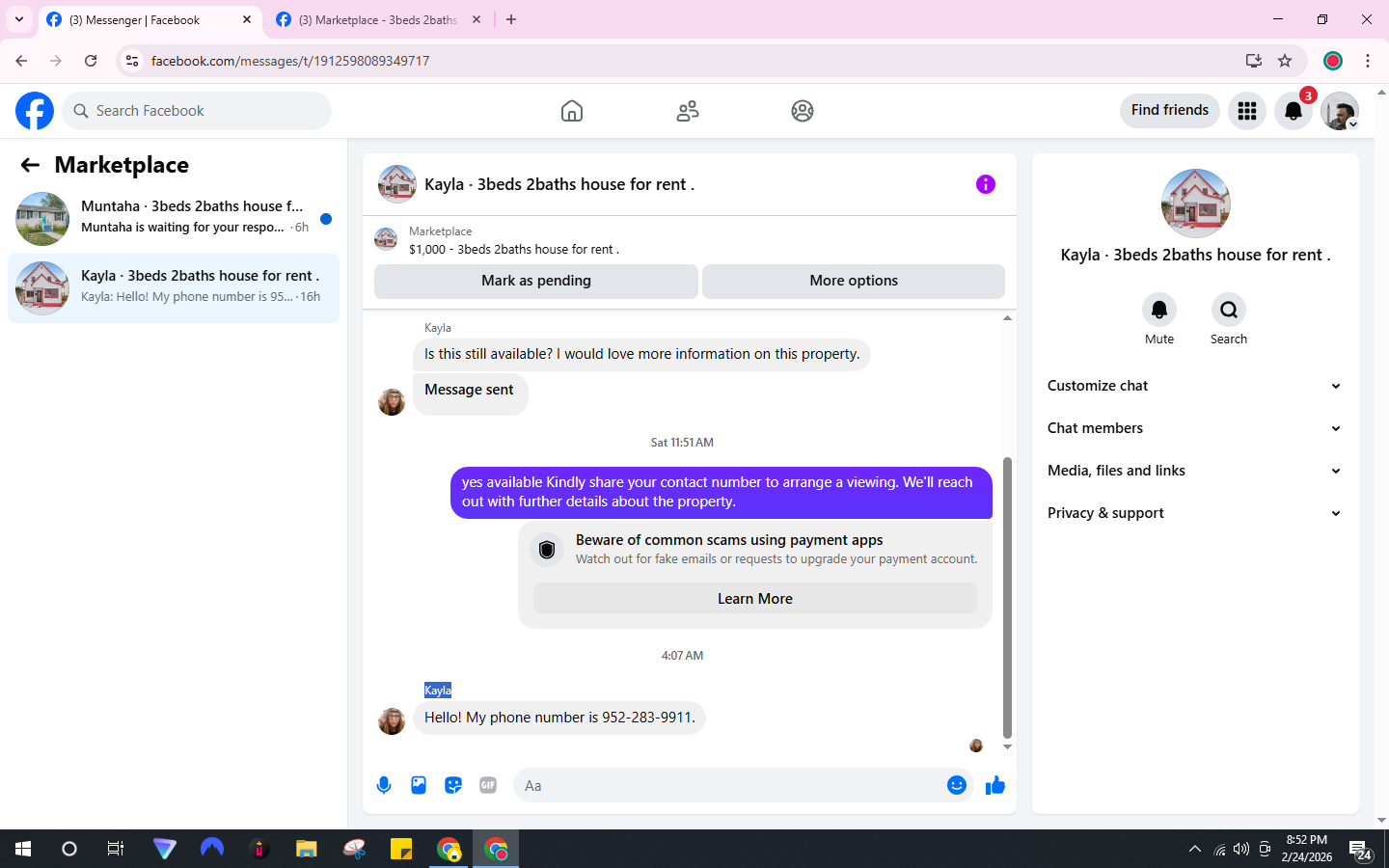Open Sticky Notes from the taskbar

click(401, 849)
